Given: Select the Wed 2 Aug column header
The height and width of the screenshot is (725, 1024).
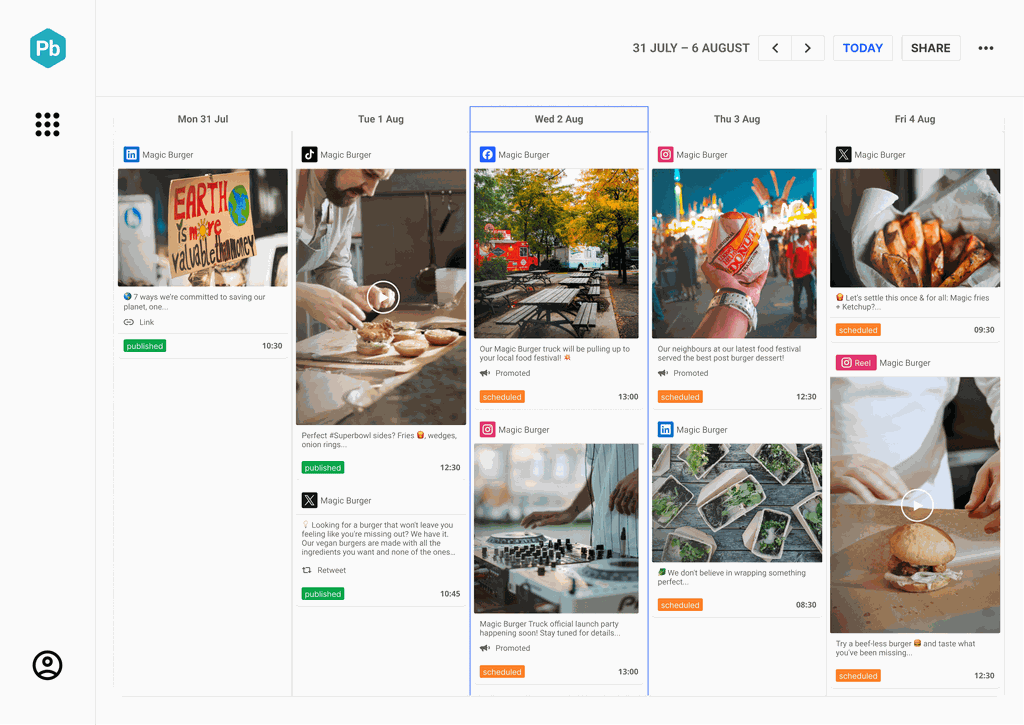Looking at the screenshot, I should (558, 119).
